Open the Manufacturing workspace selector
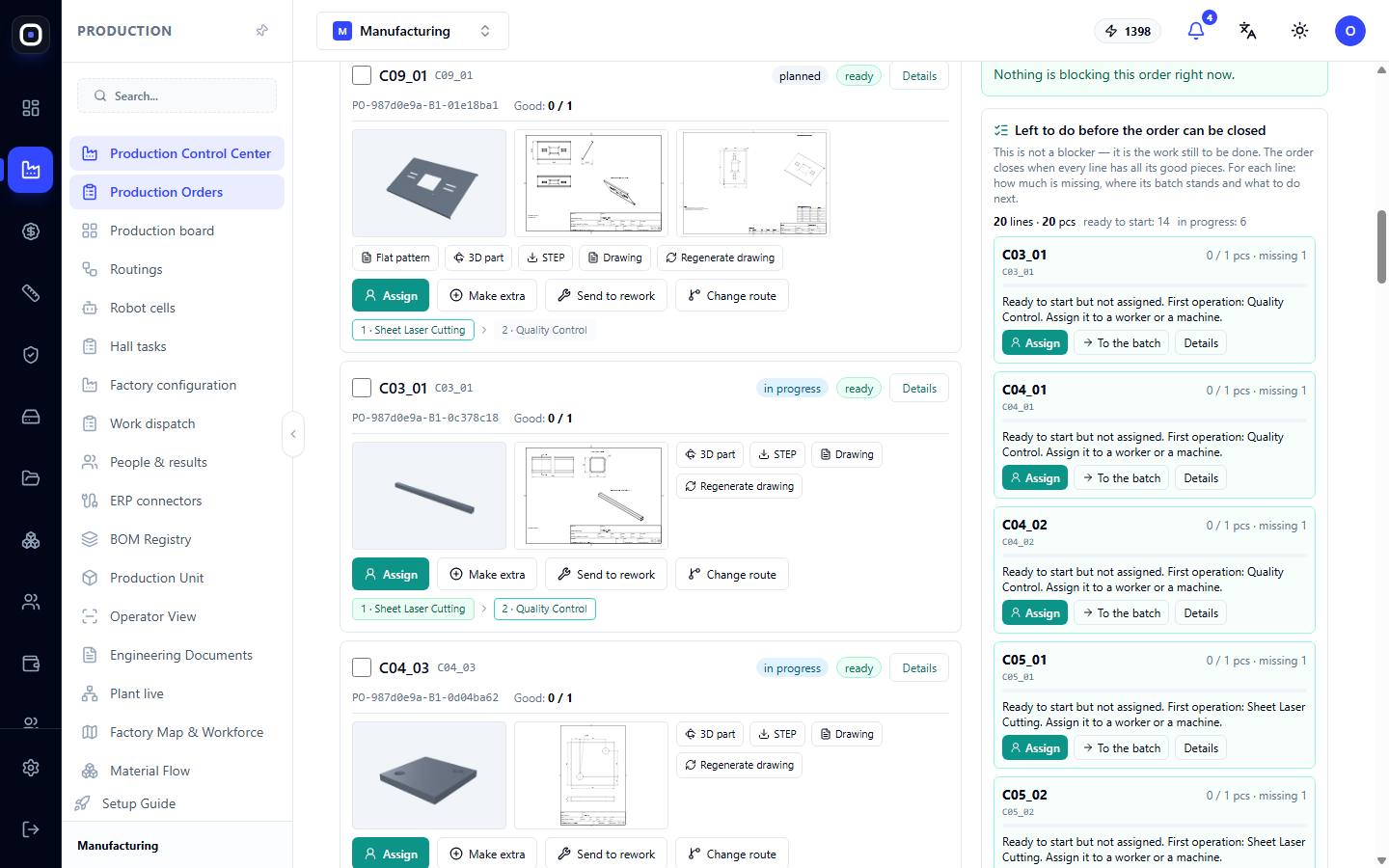Image resolution: width=1389 pixels, height=868 pixels. pos(413,31)
